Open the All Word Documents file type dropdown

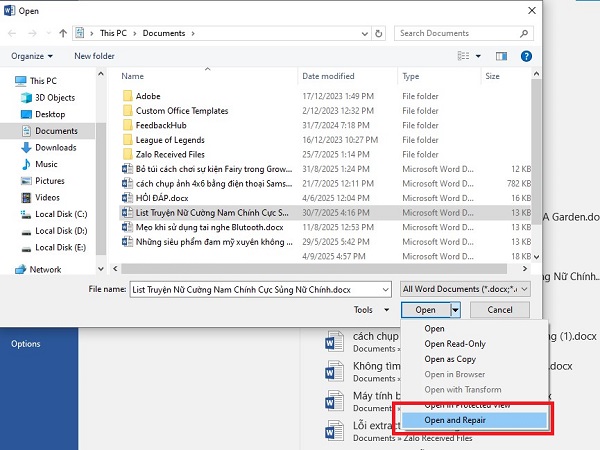[x=464, y=288]
